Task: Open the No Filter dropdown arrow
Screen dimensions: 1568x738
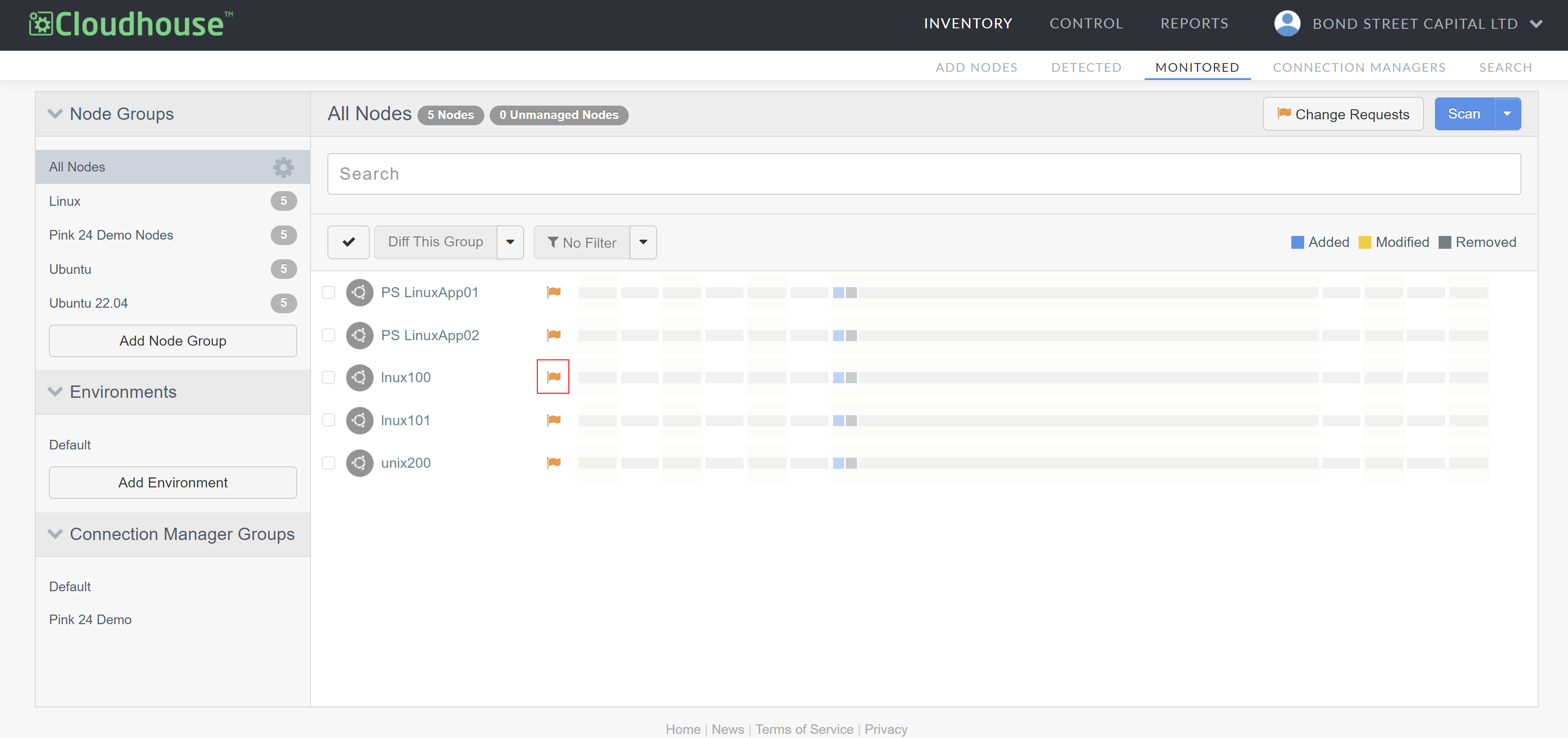Action: click(x=643, y=242)
